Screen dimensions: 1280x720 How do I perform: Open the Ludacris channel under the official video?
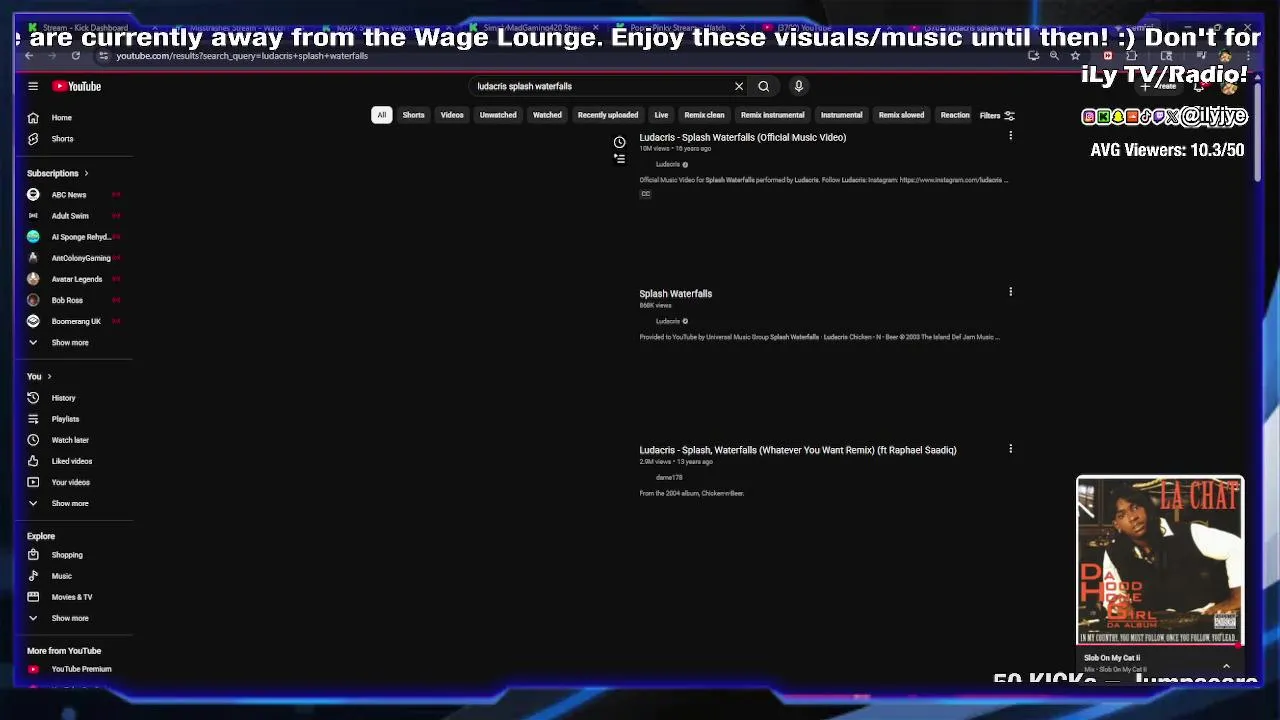tap(668, 165)
